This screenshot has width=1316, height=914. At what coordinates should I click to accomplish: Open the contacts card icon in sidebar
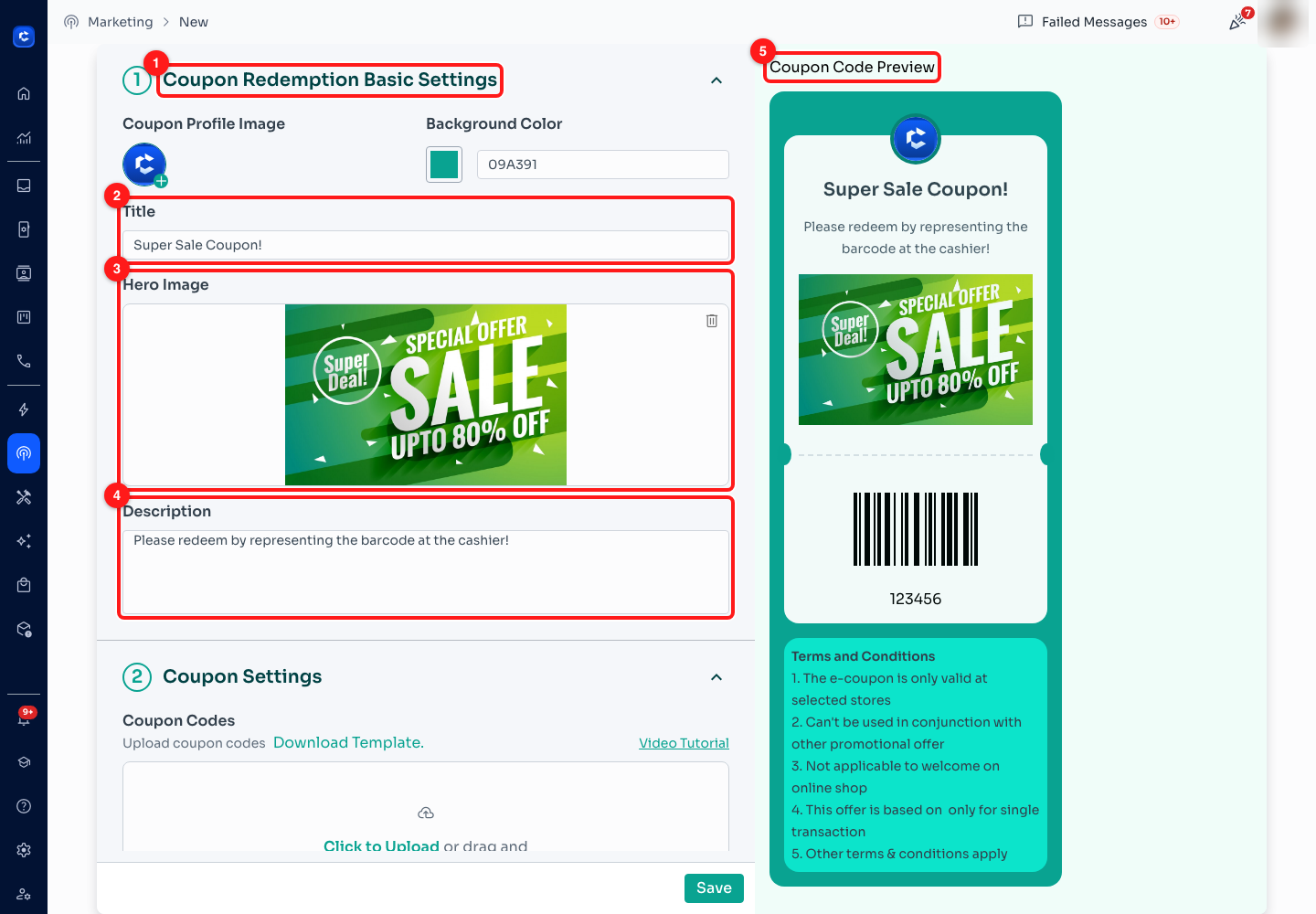pos(24,273)
